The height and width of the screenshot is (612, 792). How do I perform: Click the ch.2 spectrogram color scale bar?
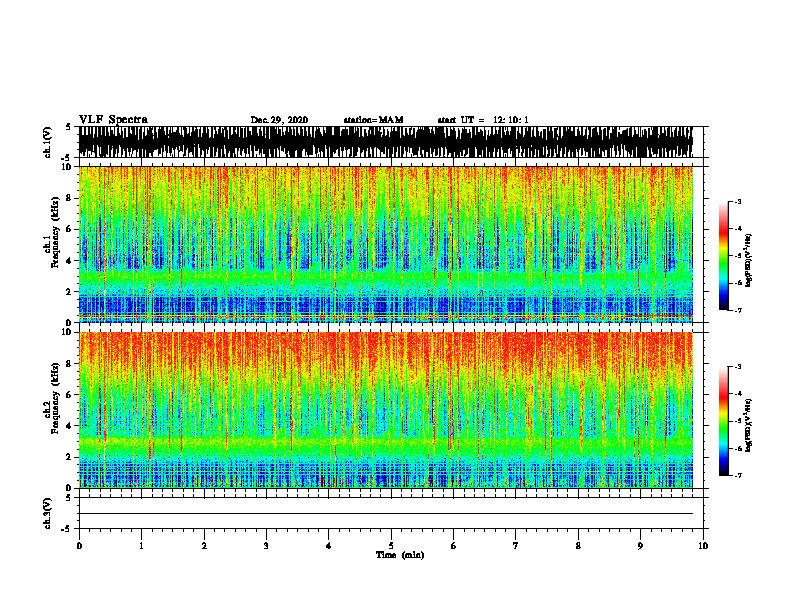(724, 421)
